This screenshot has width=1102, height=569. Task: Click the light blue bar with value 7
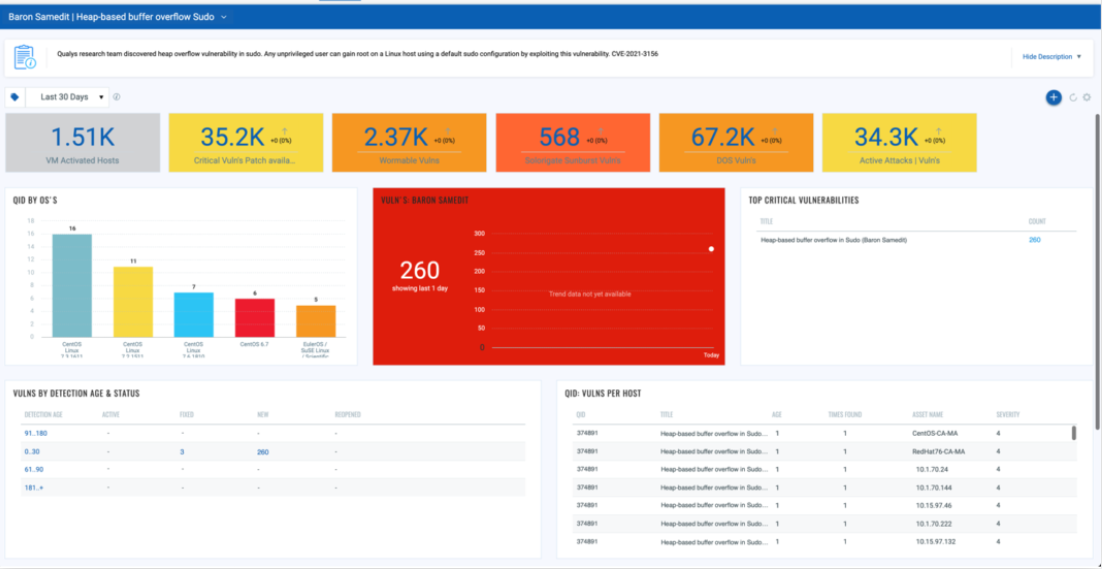coord(194,314)
